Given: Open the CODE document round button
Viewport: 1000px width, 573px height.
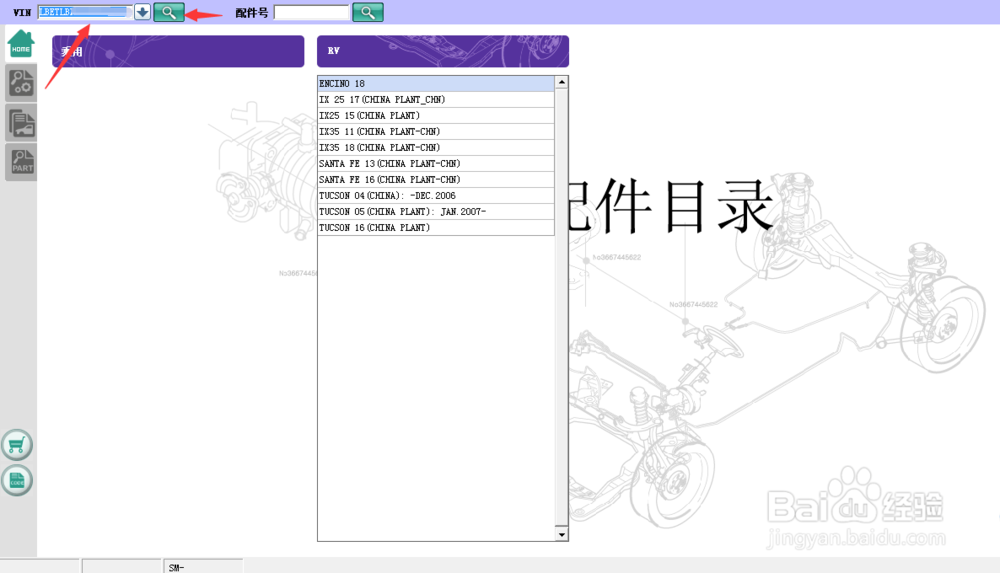Looking at the screenshot, I should point(17,480).
